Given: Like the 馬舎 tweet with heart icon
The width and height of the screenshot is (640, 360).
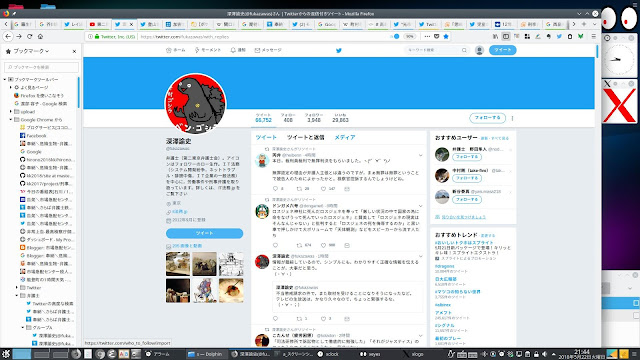Looking at the screenshot, I should pyautogui.click(x=323, y=189).
